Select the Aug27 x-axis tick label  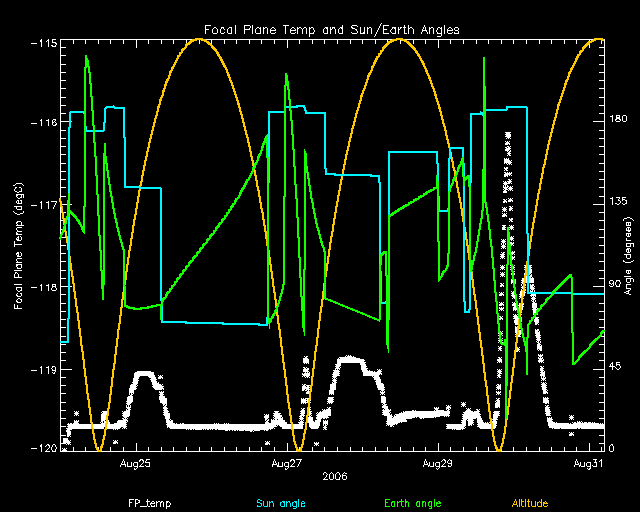coord(287,464)
